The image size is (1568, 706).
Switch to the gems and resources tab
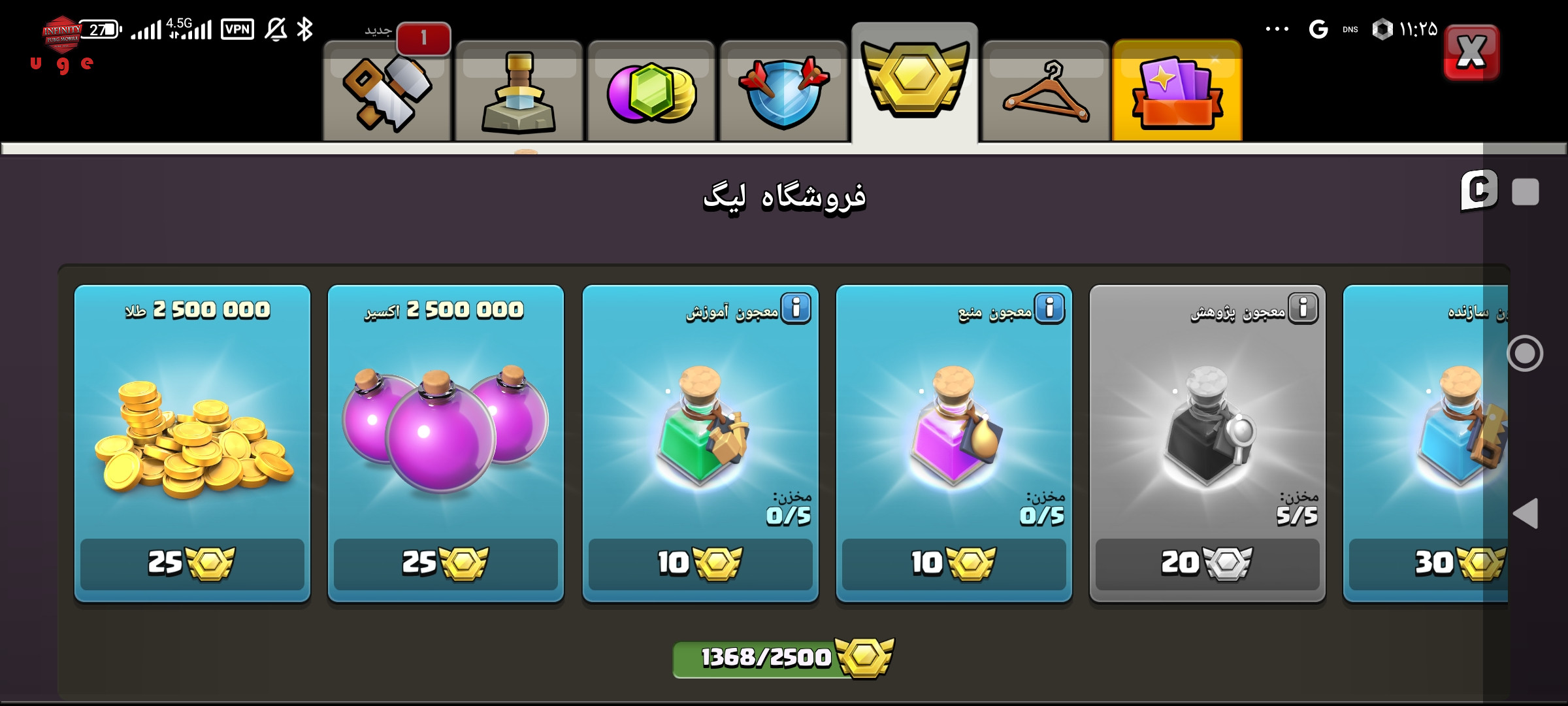651,91
